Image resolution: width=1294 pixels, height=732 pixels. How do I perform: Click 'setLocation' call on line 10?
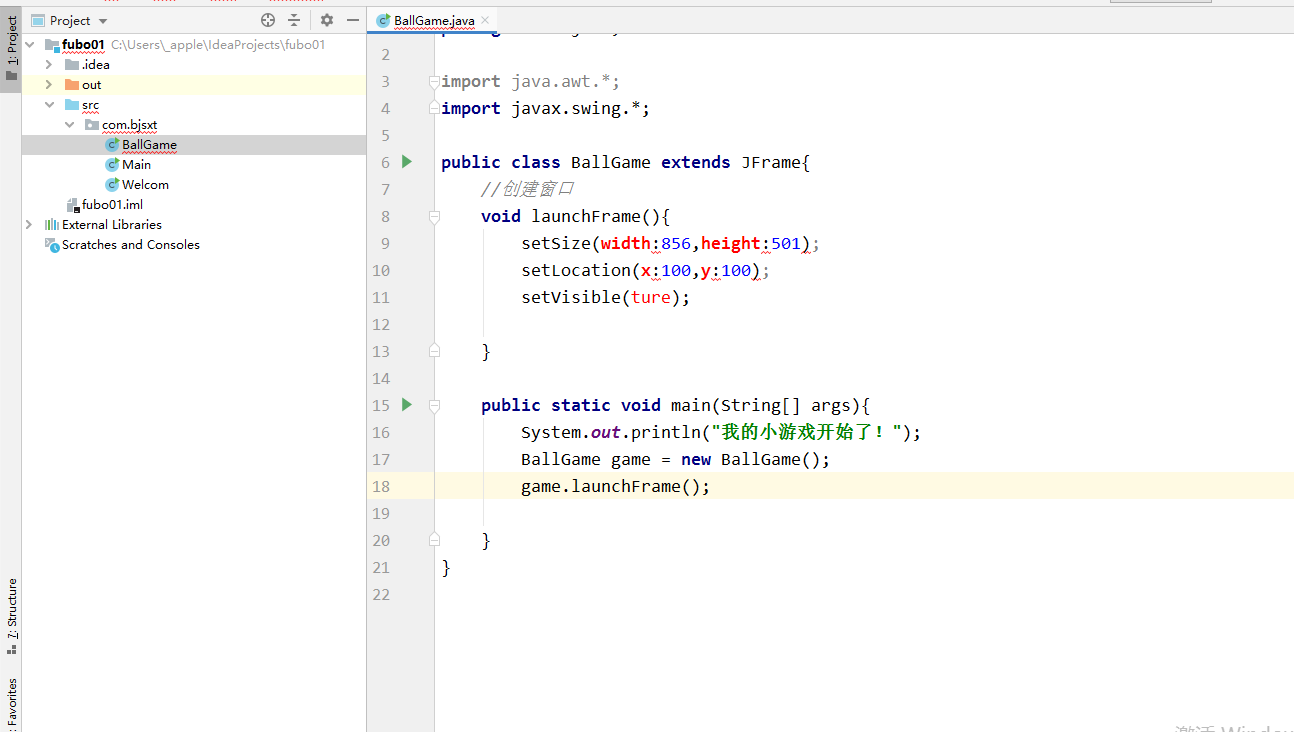pyautogui.click(x=576, y=270)
